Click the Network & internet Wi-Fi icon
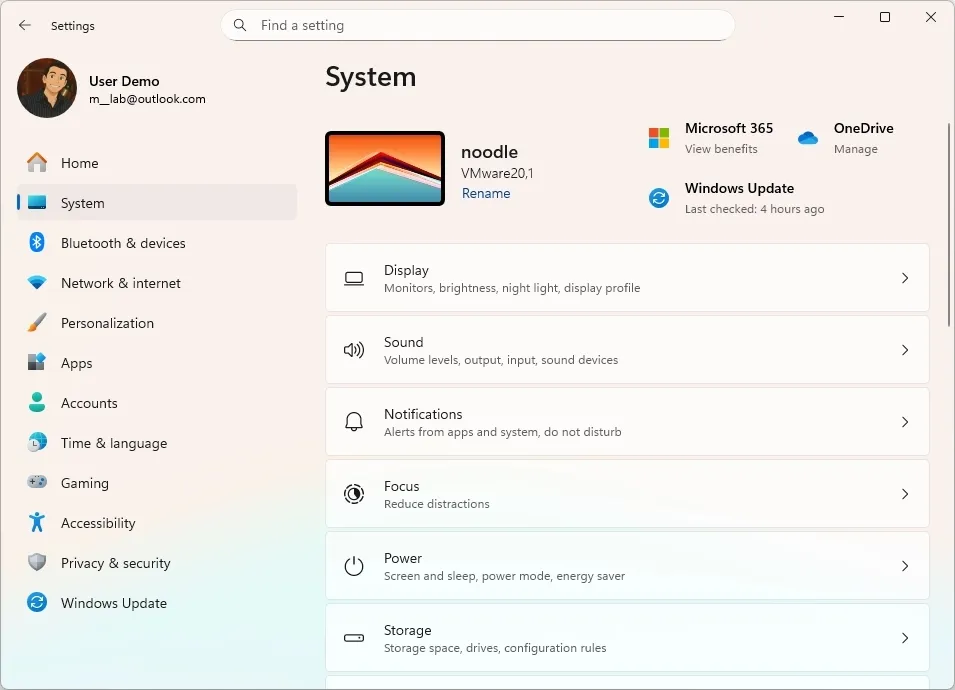This screenshot has width=955, height=690. pos(37,283)
